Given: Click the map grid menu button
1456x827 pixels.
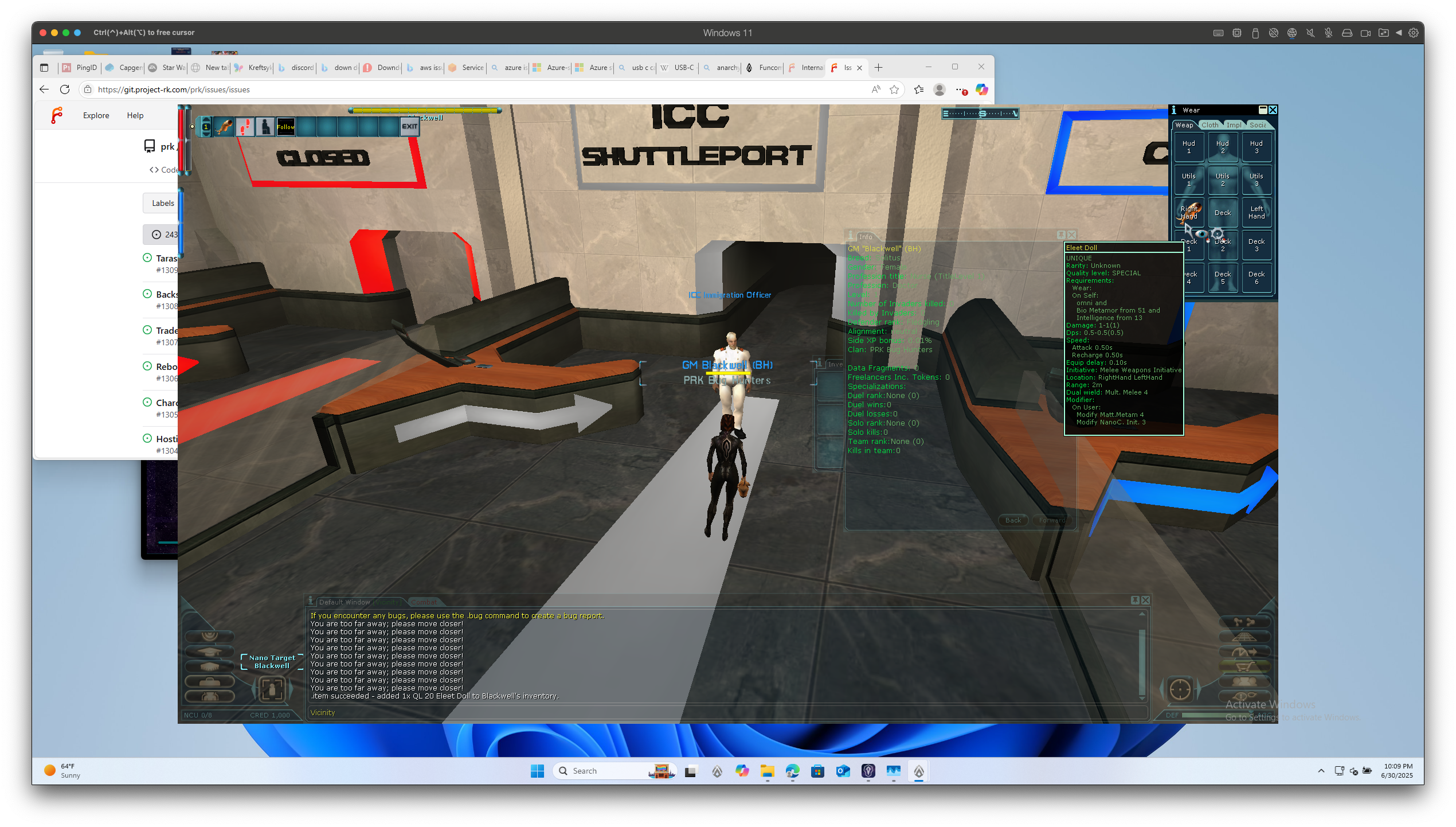Looking at the screenshot, I should (1244, 637).
